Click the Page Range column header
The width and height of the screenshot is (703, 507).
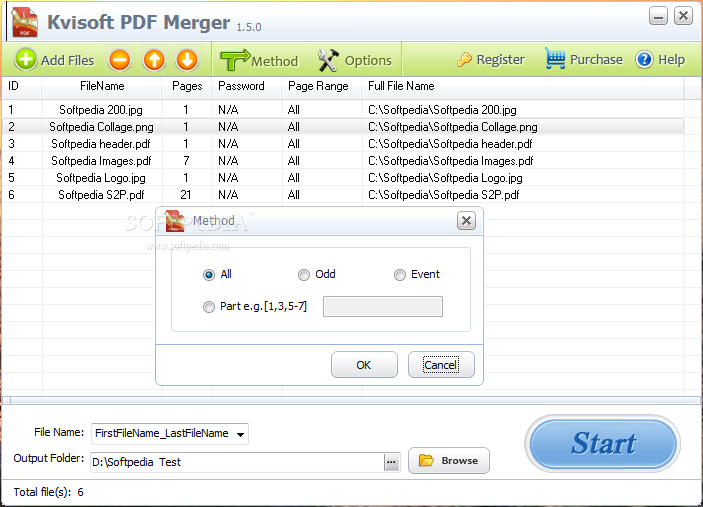coord(322,87)
